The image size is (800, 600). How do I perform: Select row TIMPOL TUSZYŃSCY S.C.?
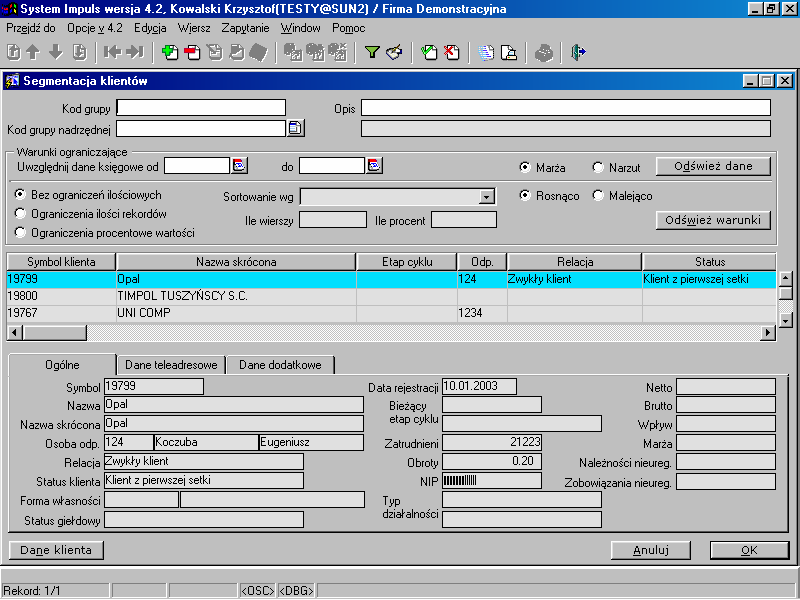coord(391,296)
